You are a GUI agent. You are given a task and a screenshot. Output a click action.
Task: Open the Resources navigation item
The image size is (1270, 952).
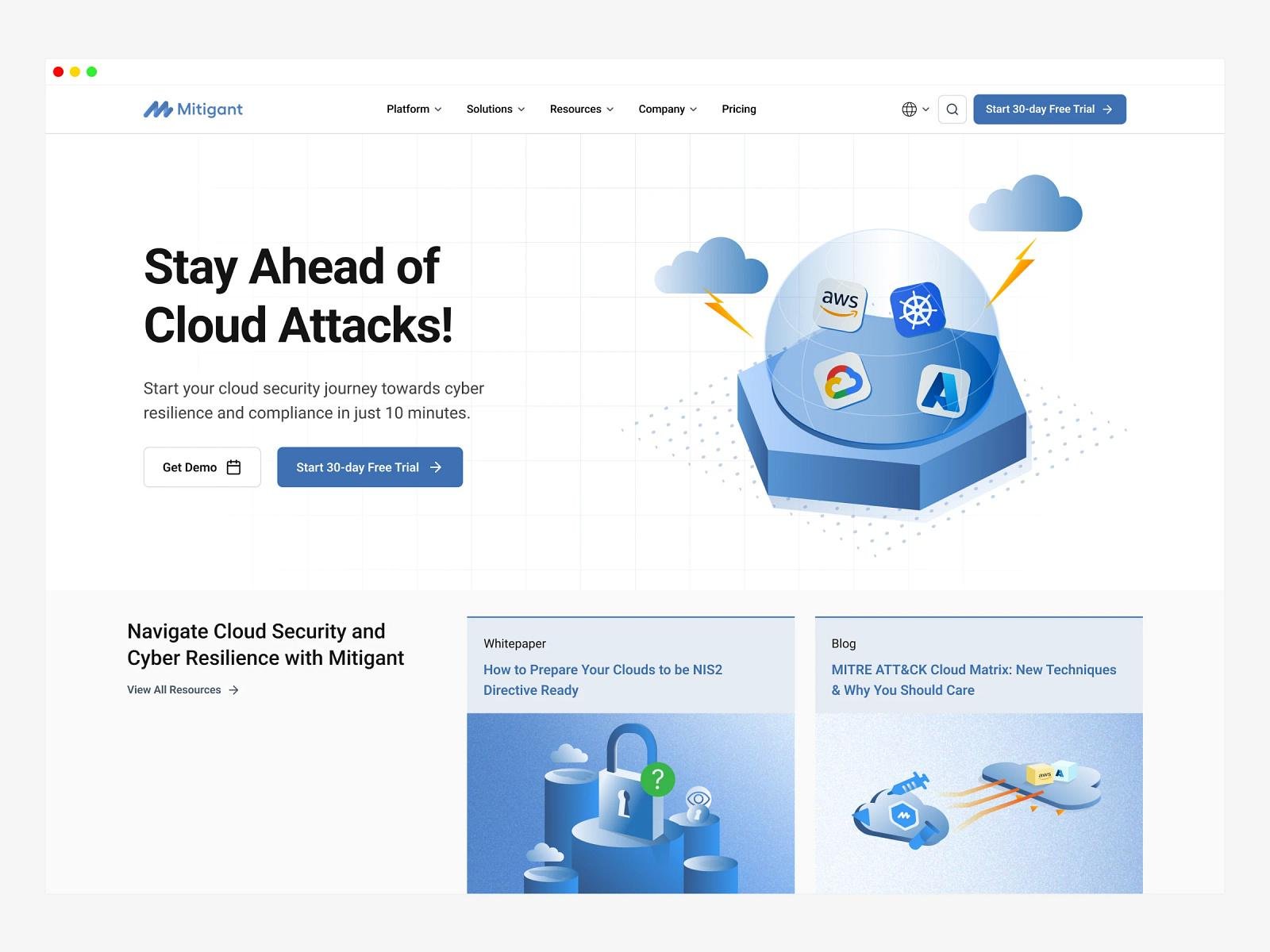pyautogui.click(x=582, y=109)
